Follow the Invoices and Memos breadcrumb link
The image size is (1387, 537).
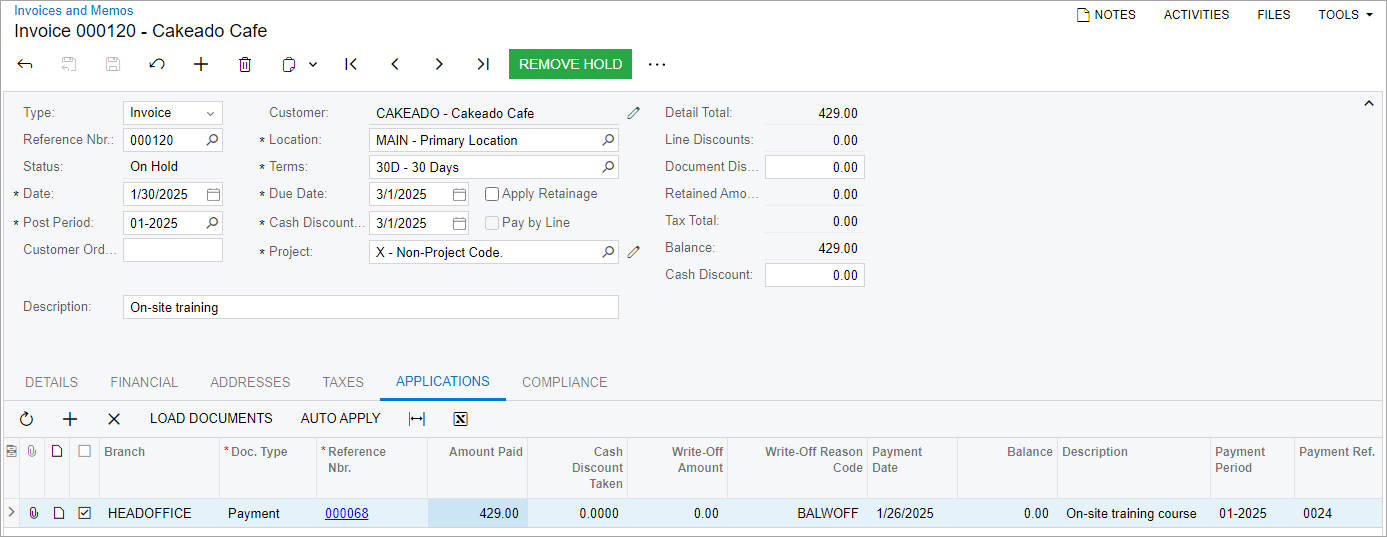click(74, 10)
